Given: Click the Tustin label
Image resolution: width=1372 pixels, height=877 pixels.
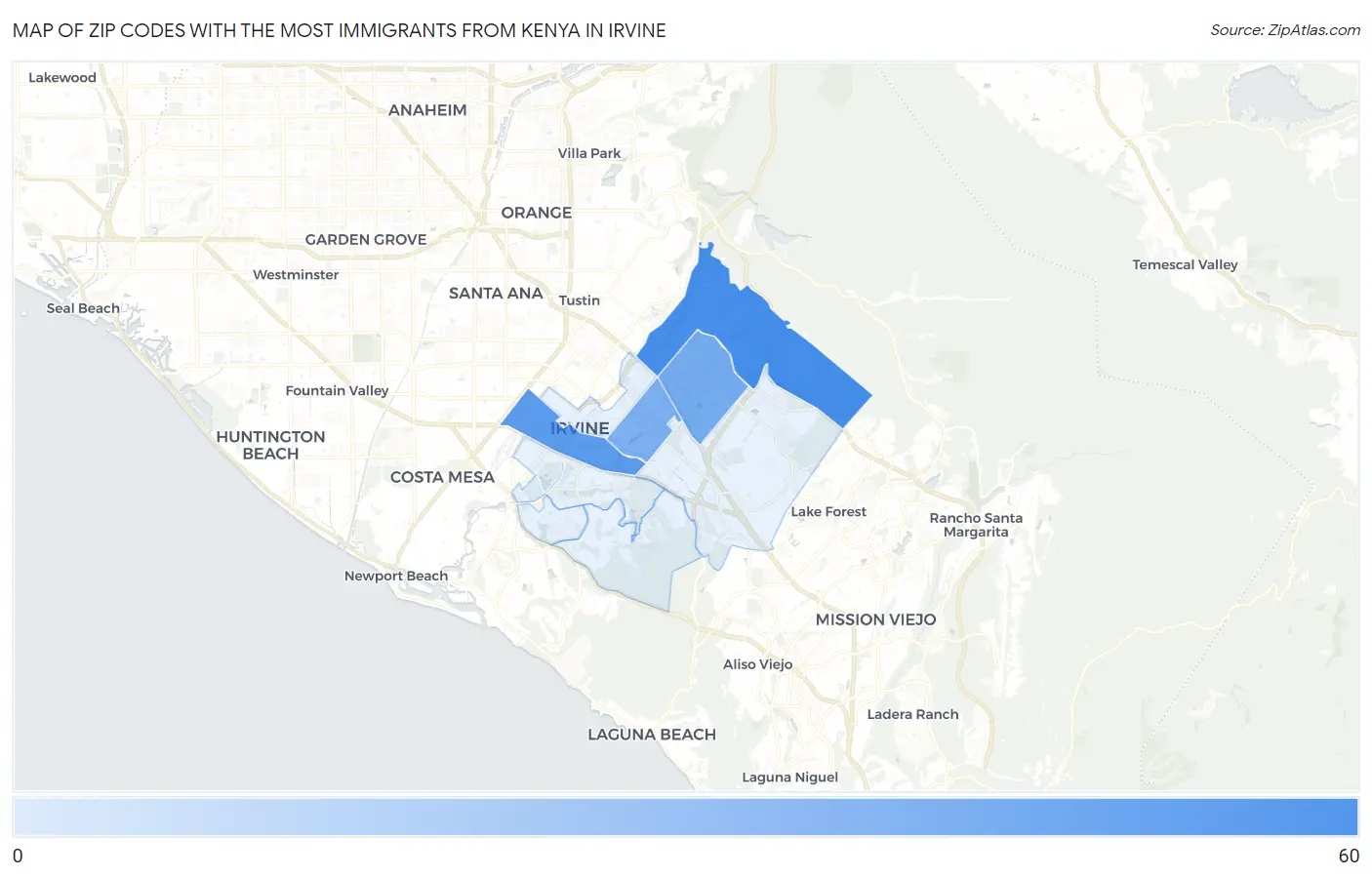Looking at the screenshot, I should [x=580, y=300].
